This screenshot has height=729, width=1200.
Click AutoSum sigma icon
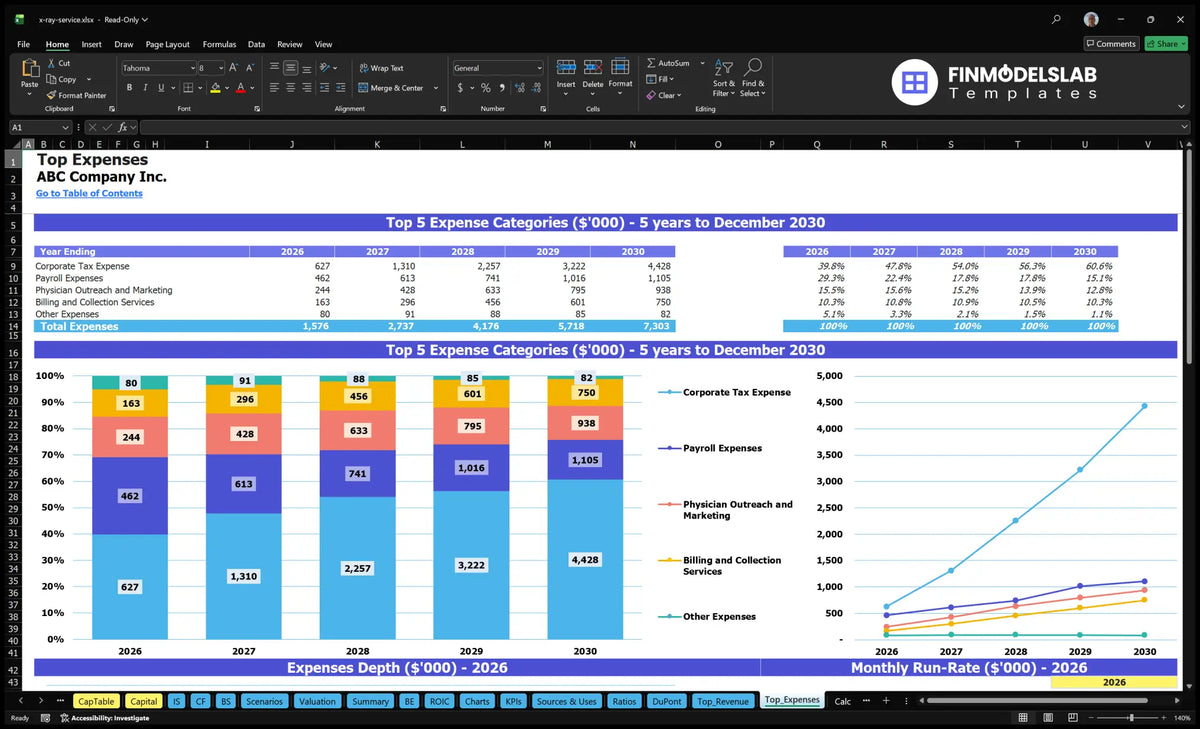coord(651,63)
